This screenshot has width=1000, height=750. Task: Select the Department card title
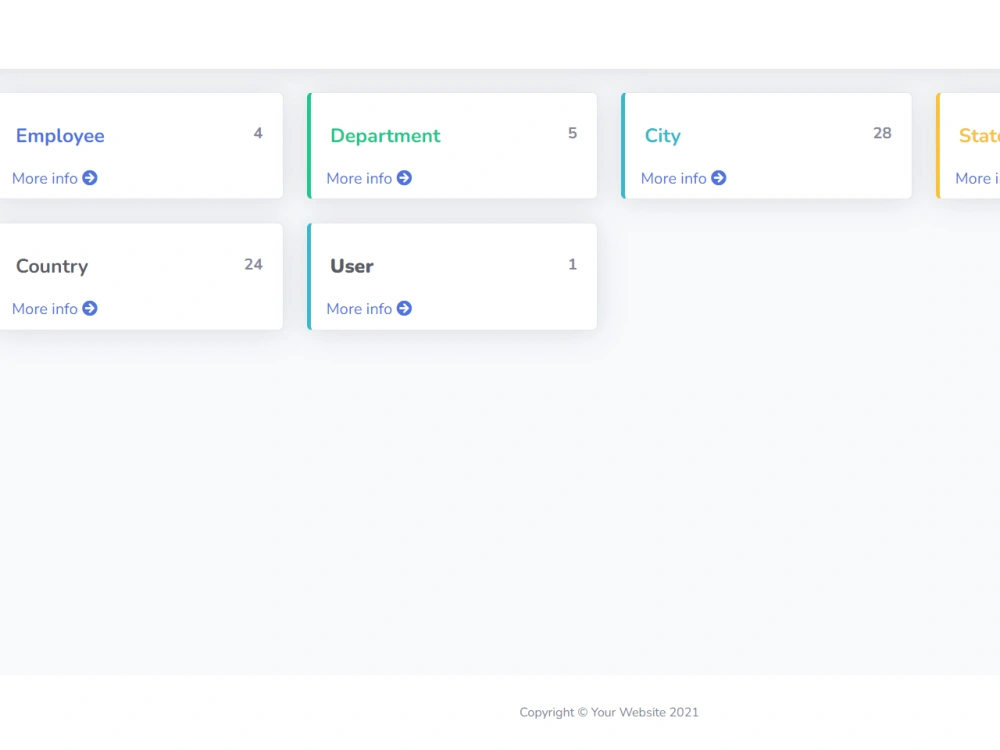click(x=385, y=136)
